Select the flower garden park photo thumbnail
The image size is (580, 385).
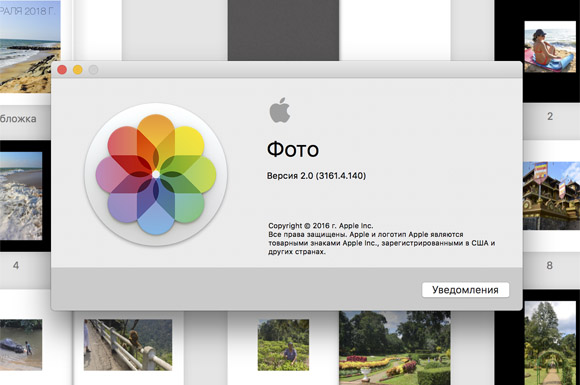395,348
